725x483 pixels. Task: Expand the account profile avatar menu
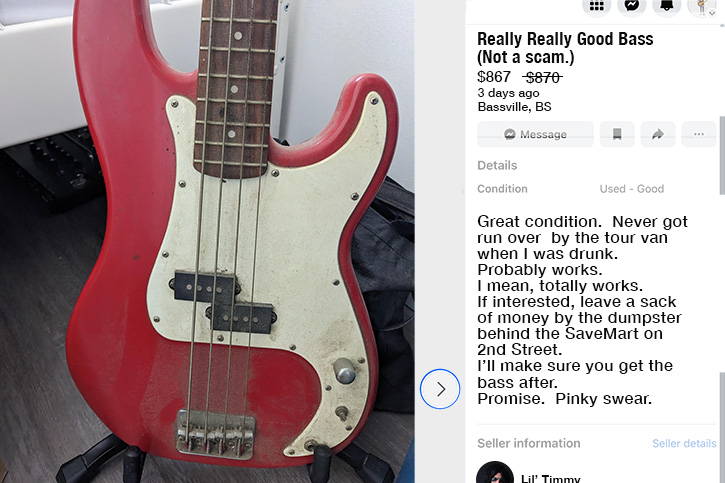click(702, 6)
